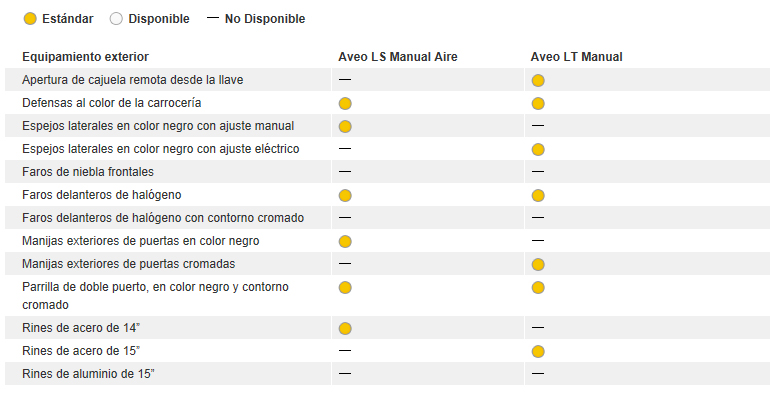770x406 pixels.
Task: Click Aveo LS dot for espejos ajuste manual
Action: 345,126
